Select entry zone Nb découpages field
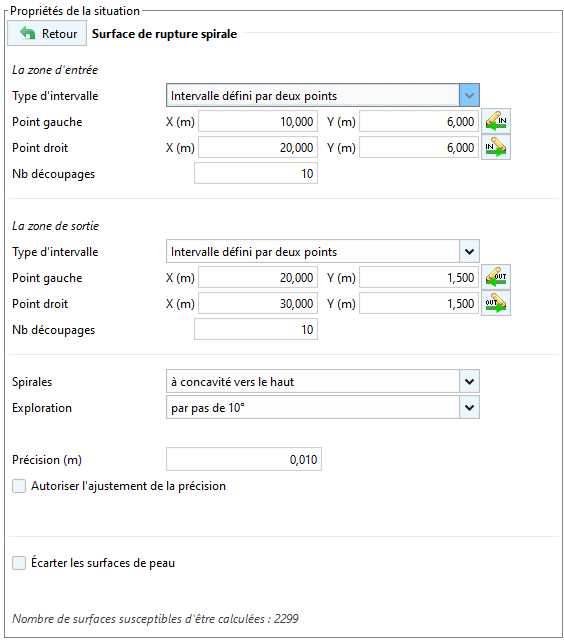Image resolution: width=564 pixels, height=640 pixels. coord(256,173)
